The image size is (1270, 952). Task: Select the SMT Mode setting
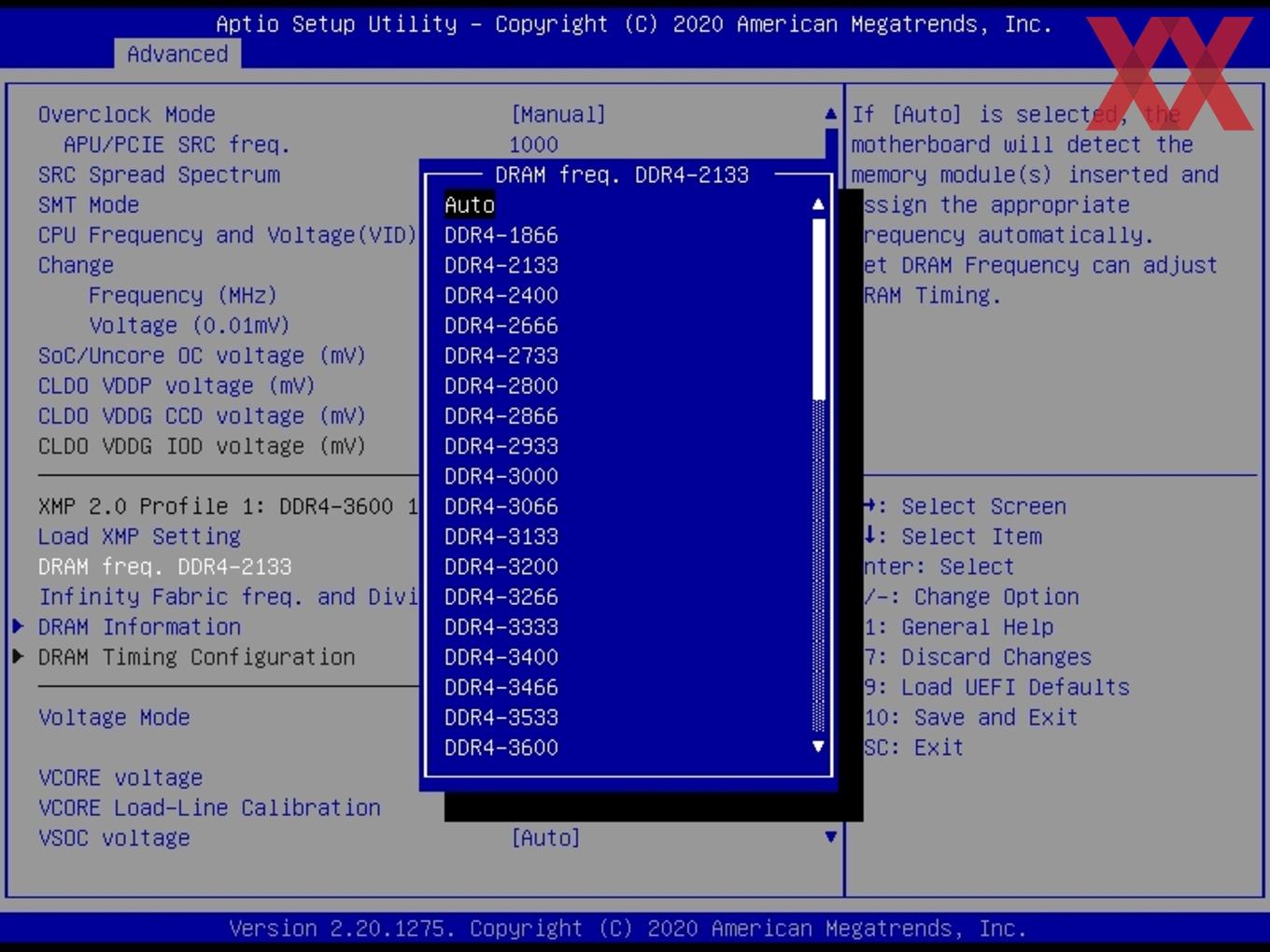(88, 205)
